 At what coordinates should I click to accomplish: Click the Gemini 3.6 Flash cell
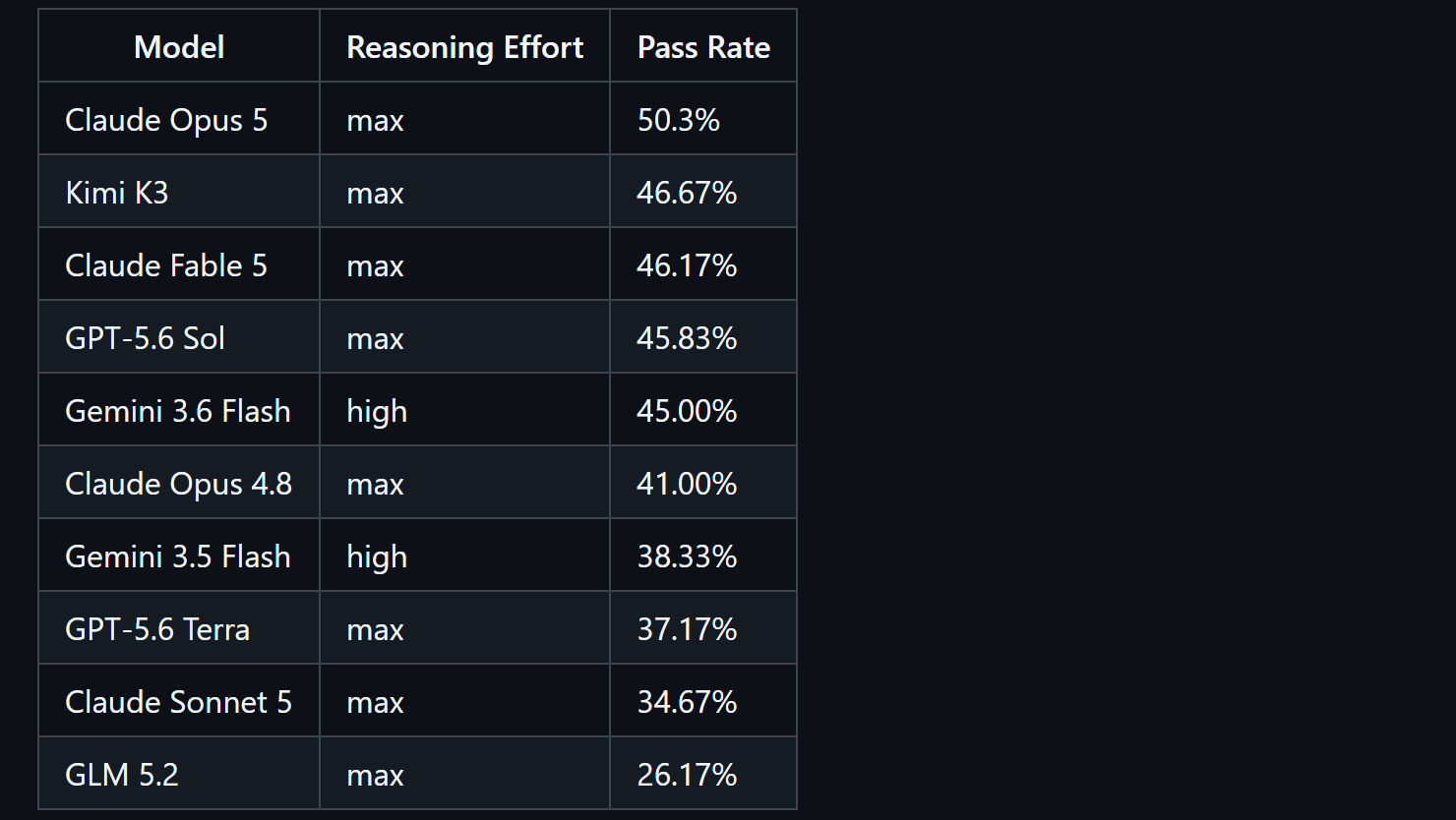tap(179, 410)
